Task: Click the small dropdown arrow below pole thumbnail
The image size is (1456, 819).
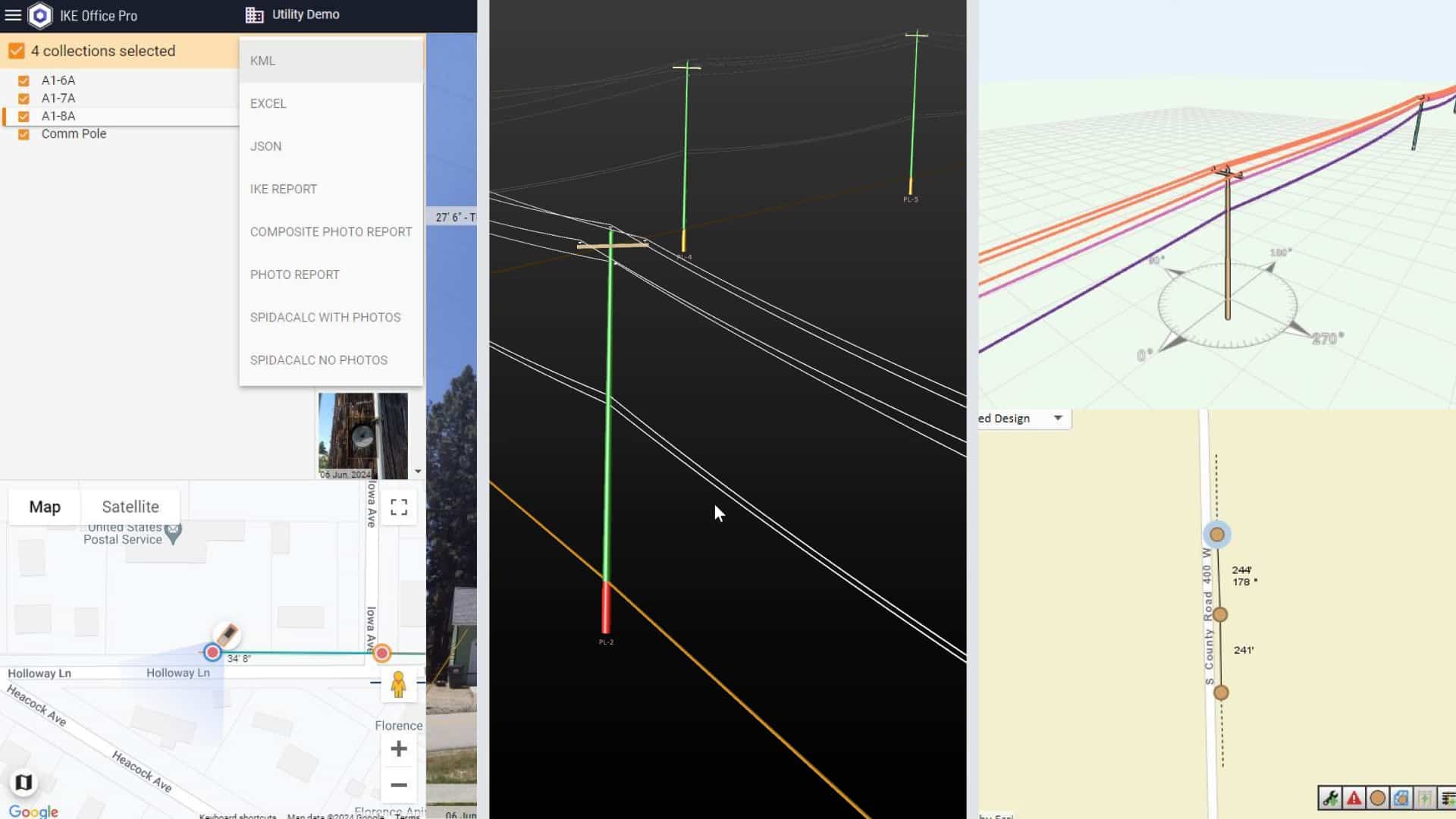Action: click(x=418, y=472)
